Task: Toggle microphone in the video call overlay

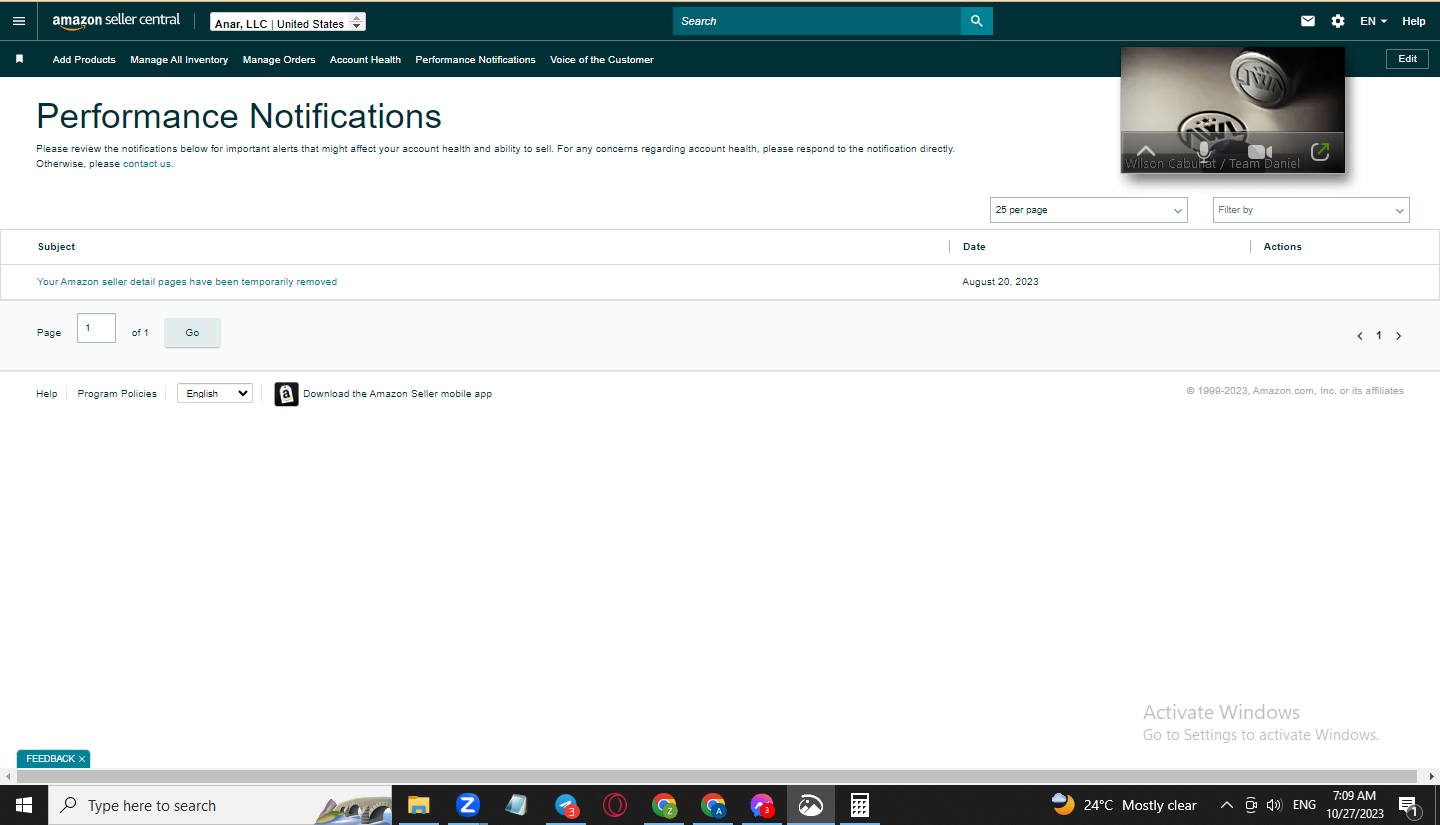Action: pos(1203,152)
